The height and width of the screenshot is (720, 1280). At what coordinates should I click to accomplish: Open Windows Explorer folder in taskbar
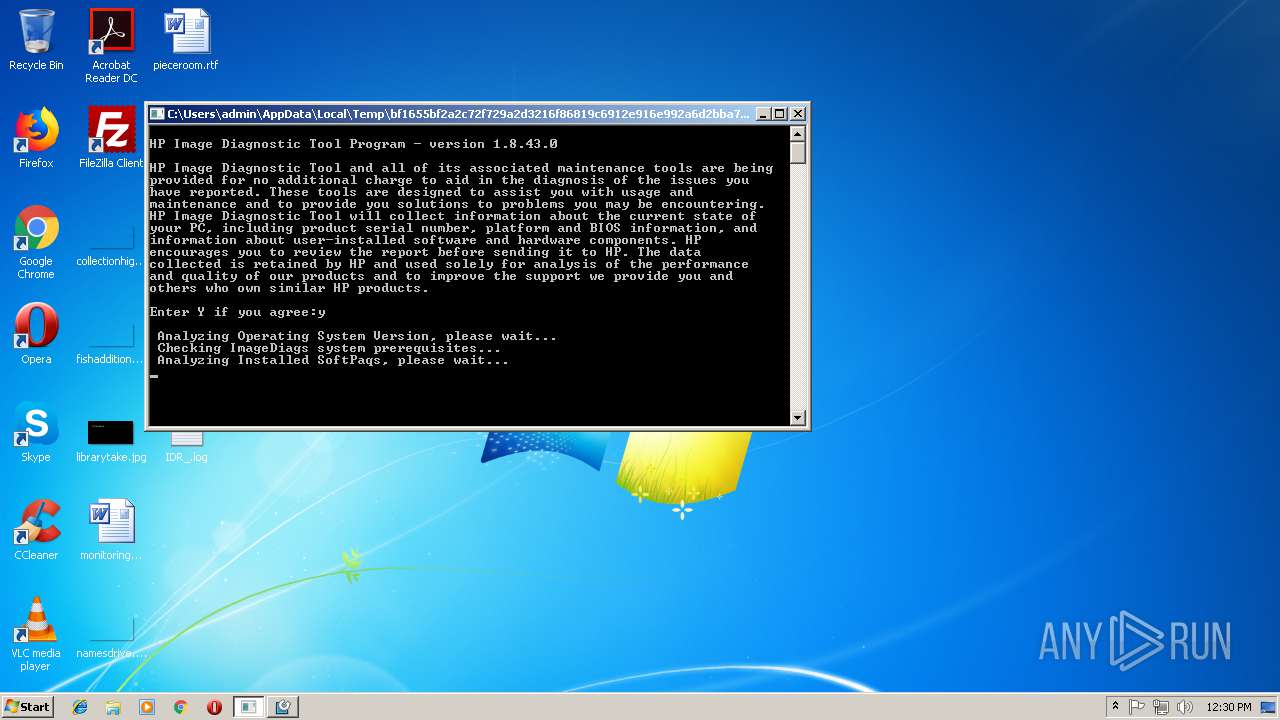(113, 707)
